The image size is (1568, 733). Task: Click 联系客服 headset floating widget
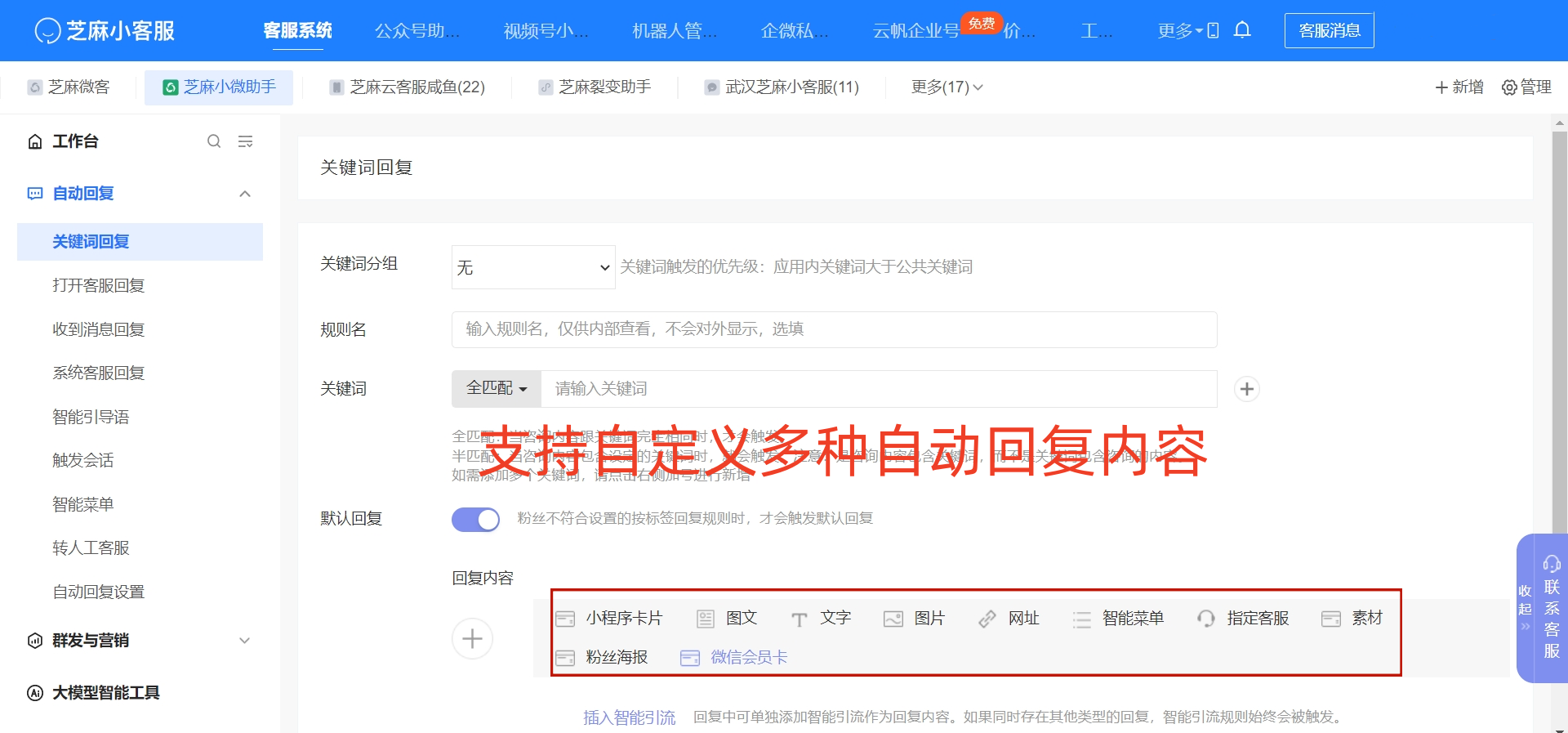(1552, 609)
